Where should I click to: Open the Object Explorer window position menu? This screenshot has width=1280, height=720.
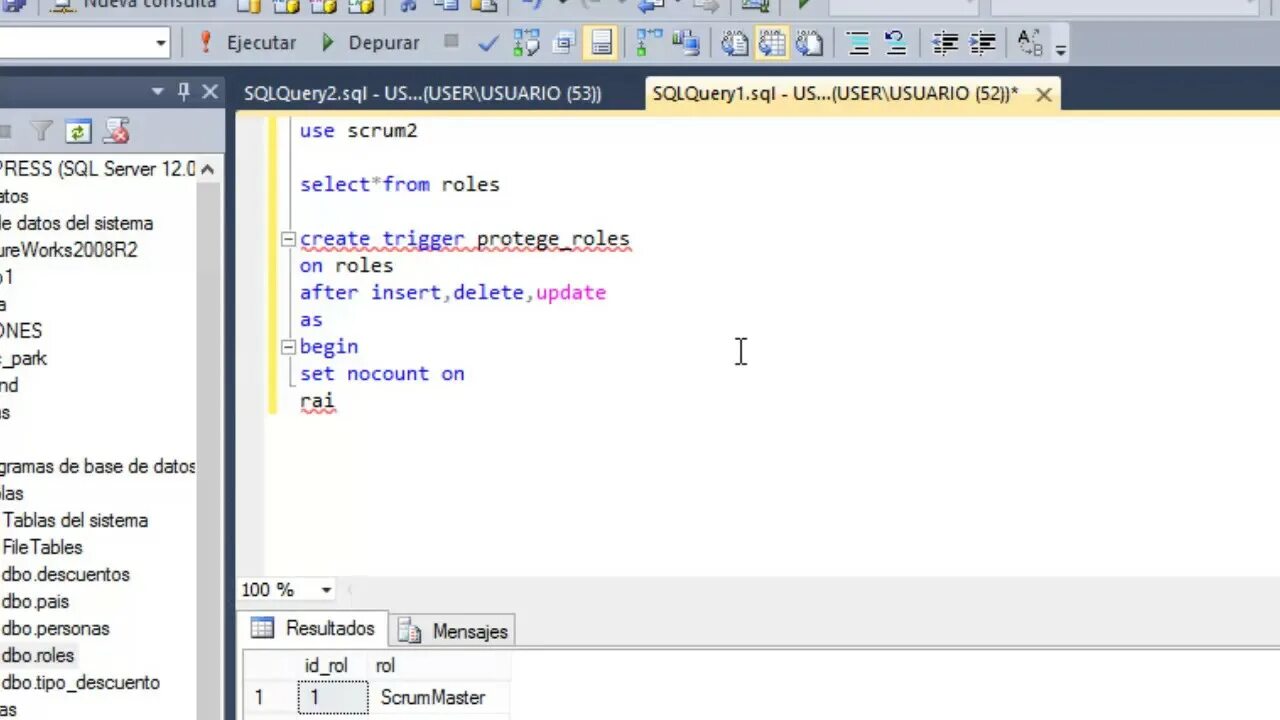157,92
